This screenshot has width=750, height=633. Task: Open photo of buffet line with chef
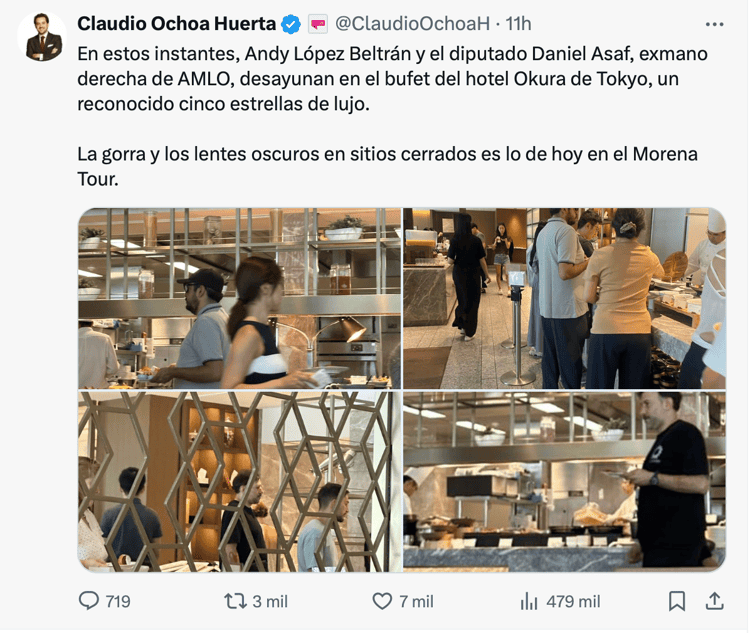[x=564, y=298]
